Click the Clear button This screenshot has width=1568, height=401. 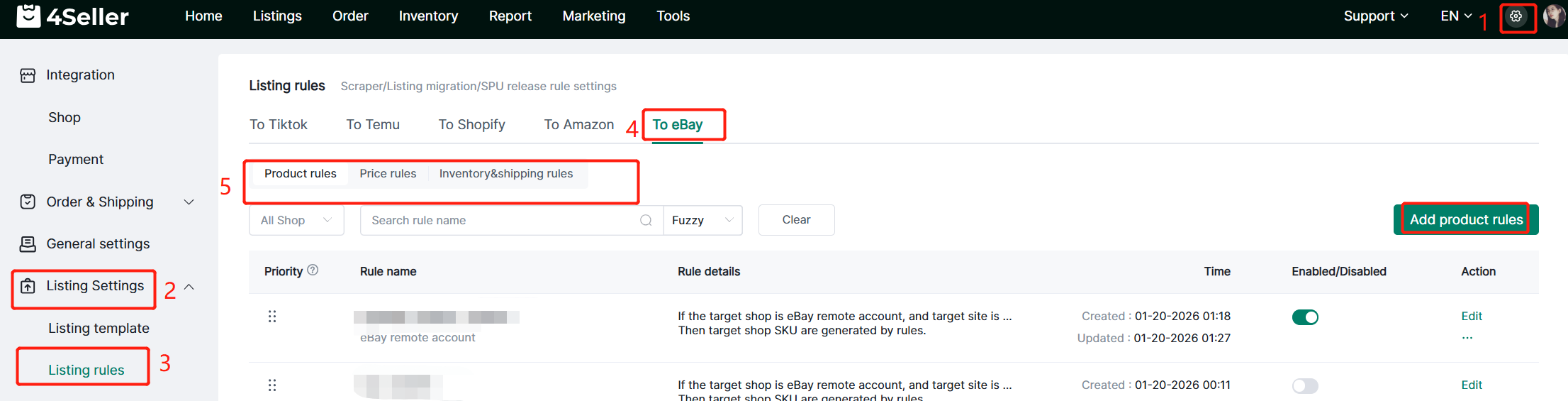point(796,220)
